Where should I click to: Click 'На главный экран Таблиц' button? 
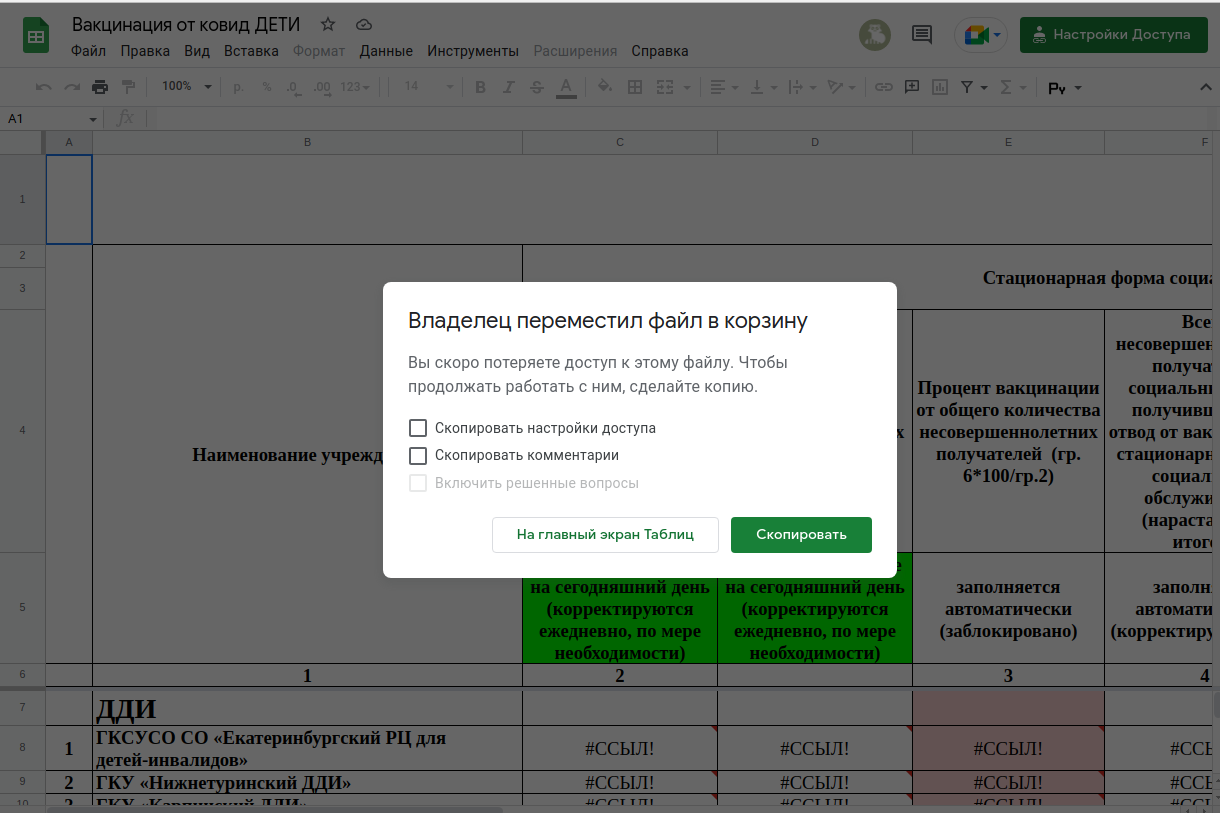605,535
